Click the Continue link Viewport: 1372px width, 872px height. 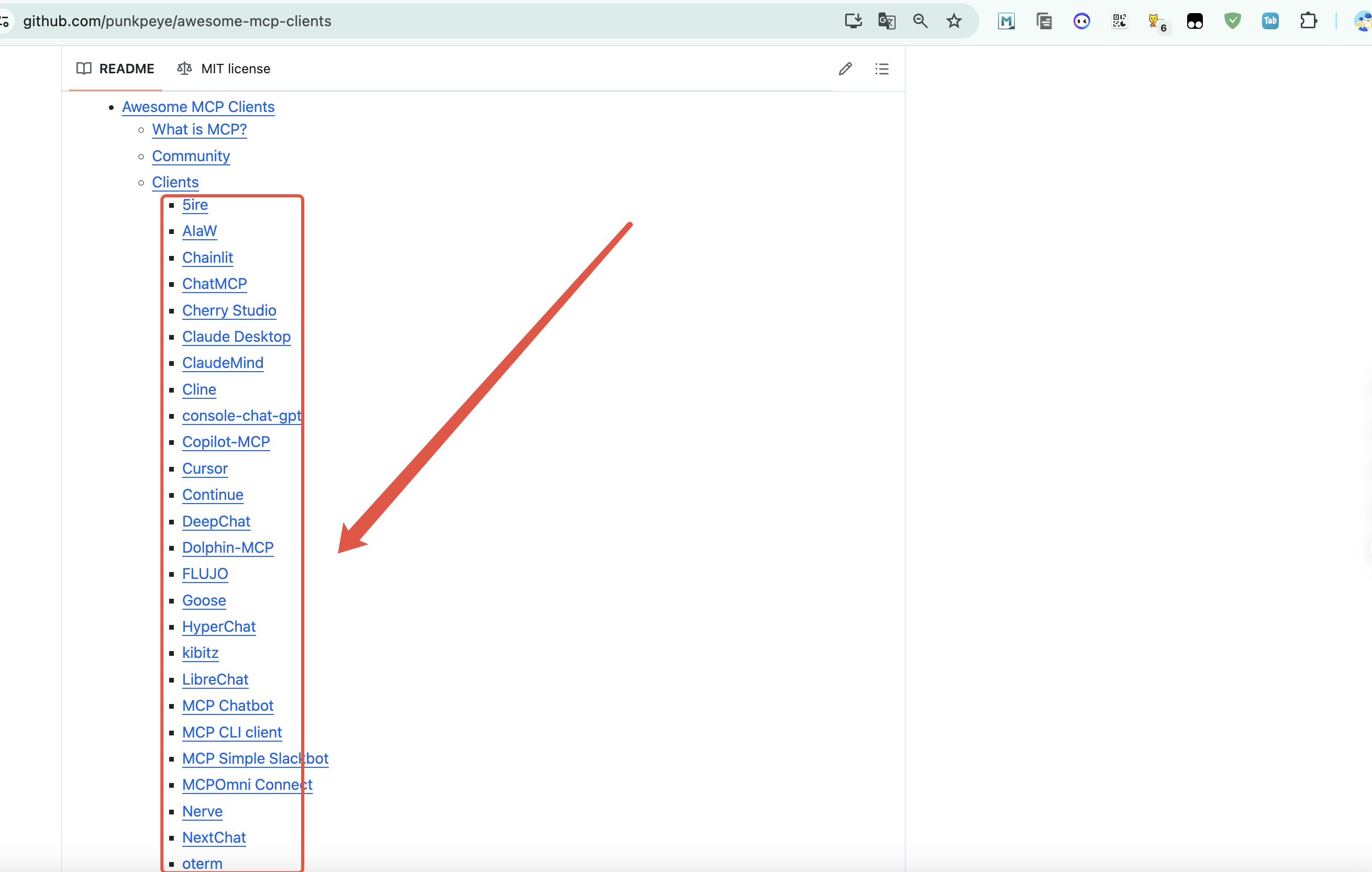pos(213,495)
